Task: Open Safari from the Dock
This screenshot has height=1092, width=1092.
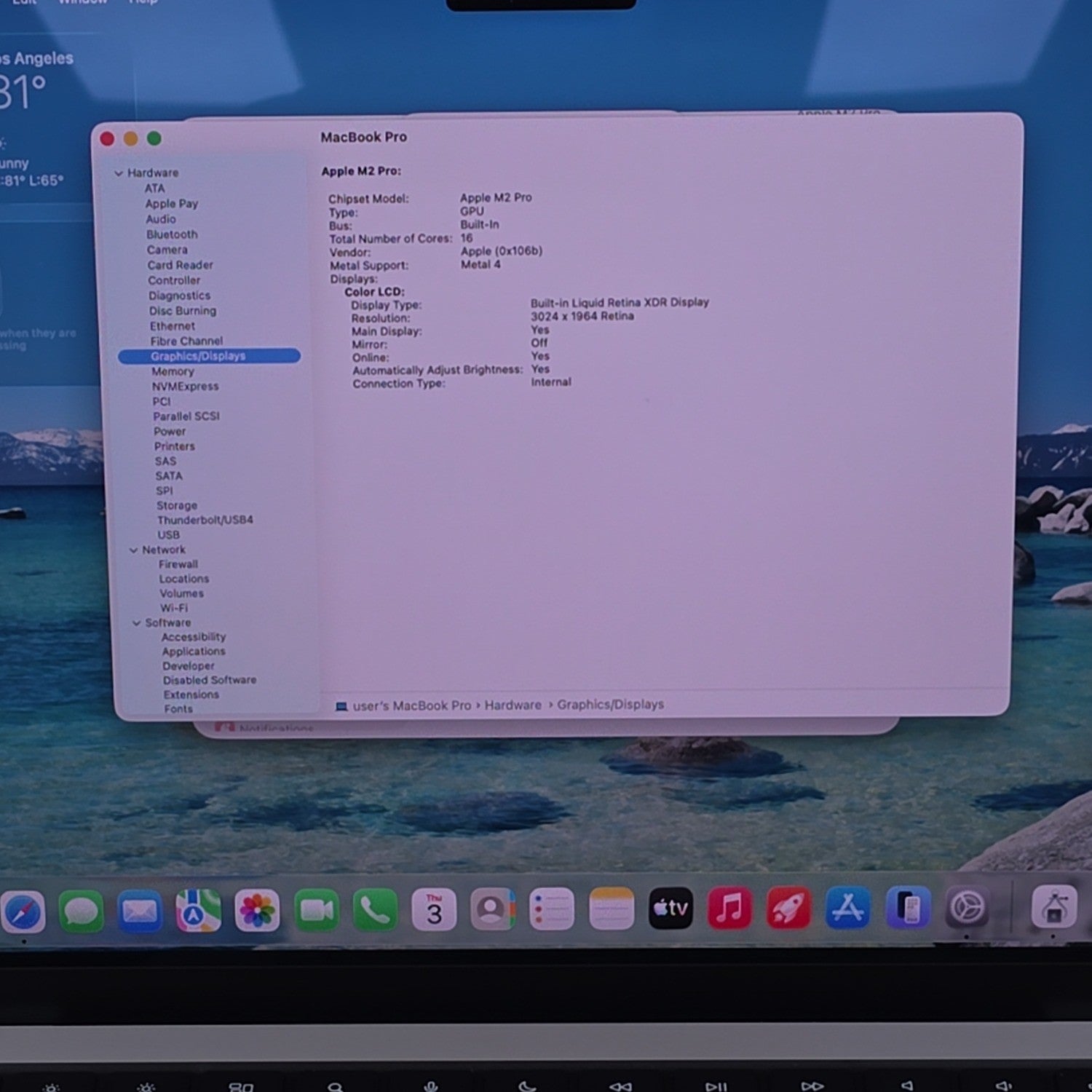Action: point(22,911)
